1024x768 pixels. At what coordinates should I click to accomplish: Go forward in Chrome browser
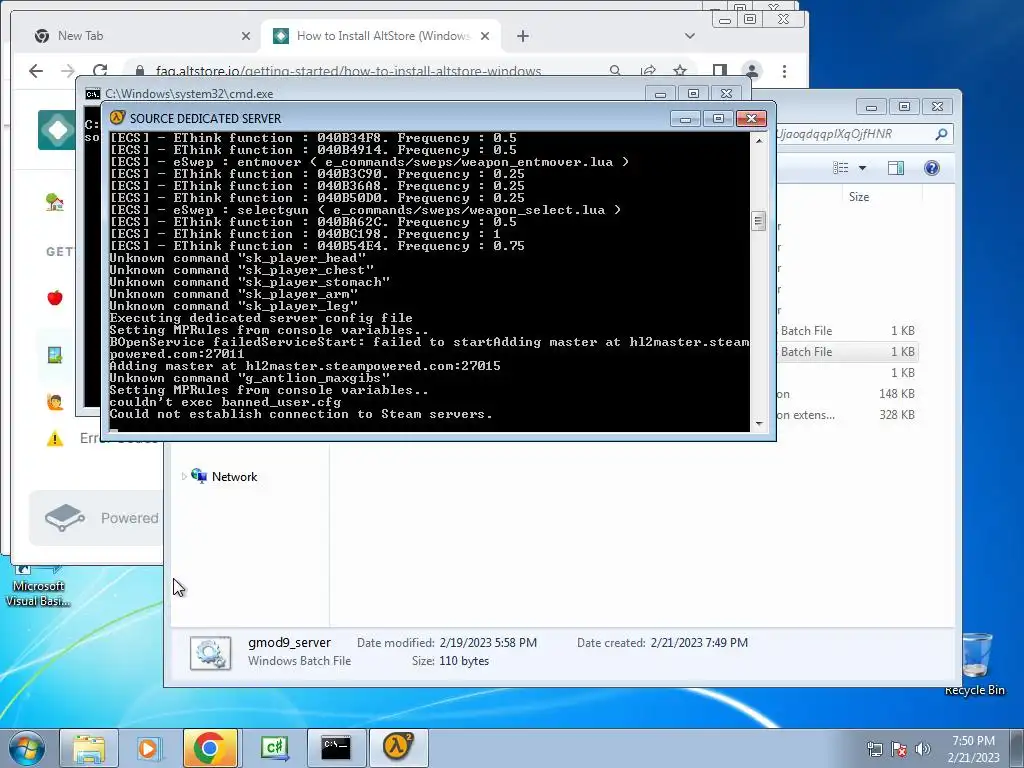[67, 71]
